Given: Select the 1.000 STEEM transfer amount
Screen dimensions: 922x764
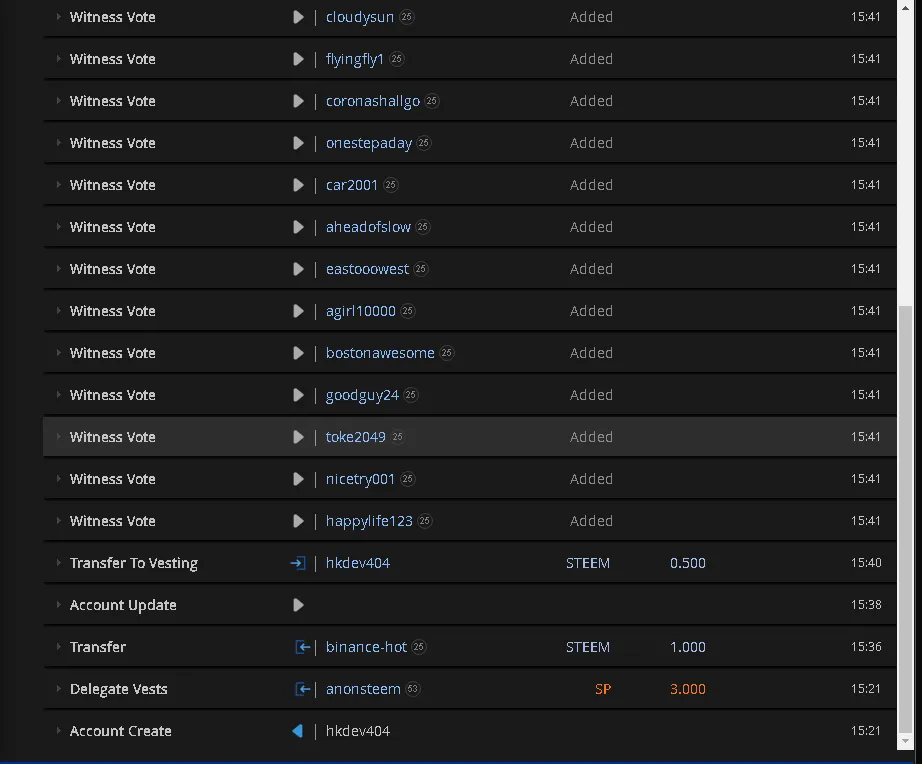Looking at the screenshot, I should click(x=687, y=647).
